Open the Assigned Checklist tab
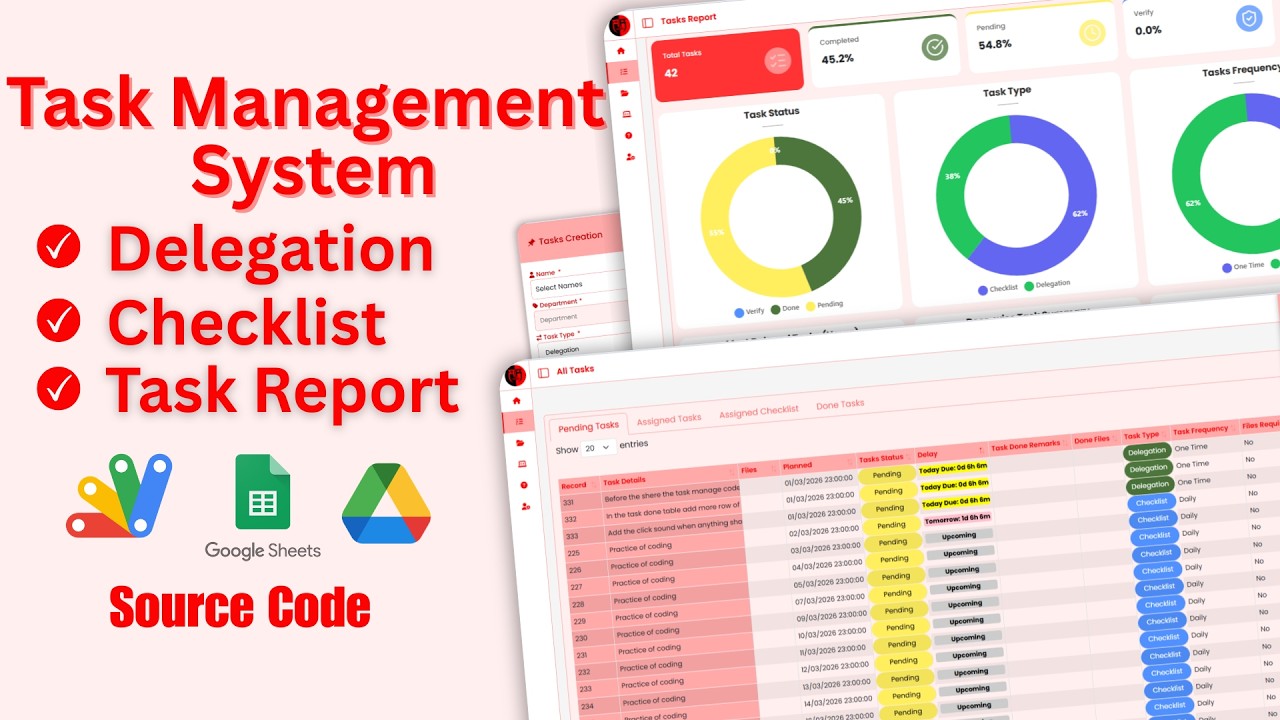 [758, 411]
